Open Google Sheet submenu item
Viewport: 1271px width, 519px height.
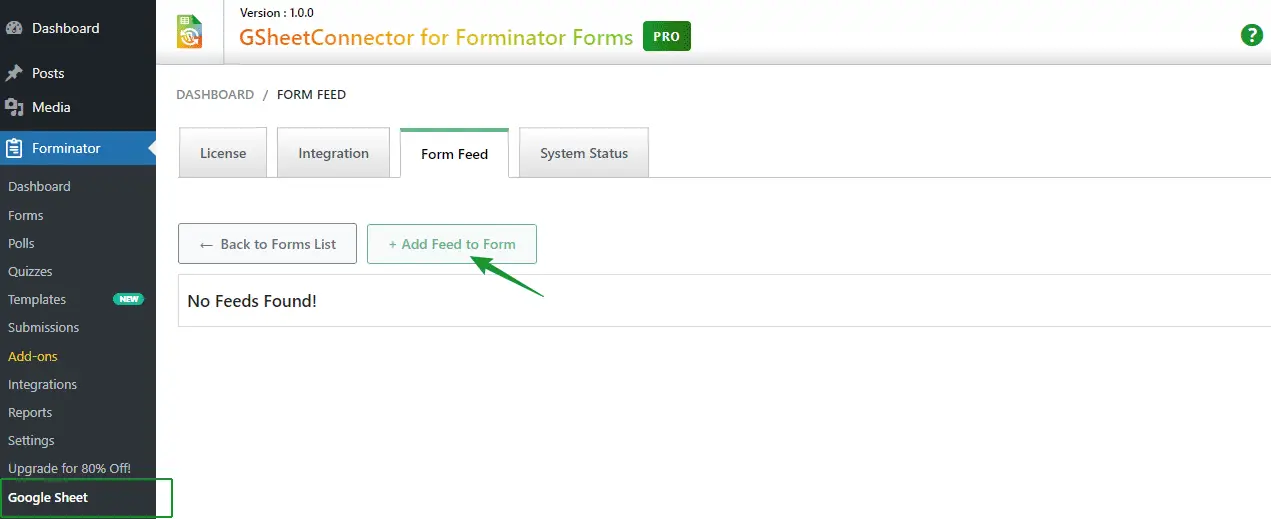click(48, 497)
